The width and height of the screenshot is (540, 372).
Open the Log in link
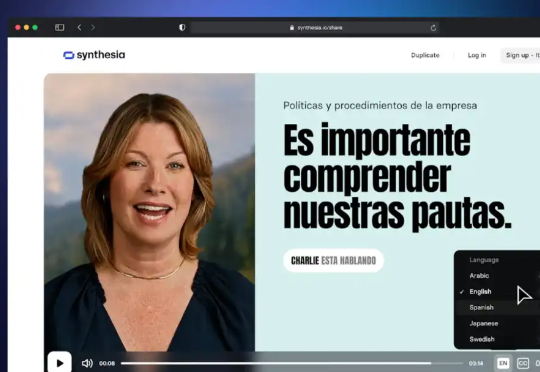477,55
